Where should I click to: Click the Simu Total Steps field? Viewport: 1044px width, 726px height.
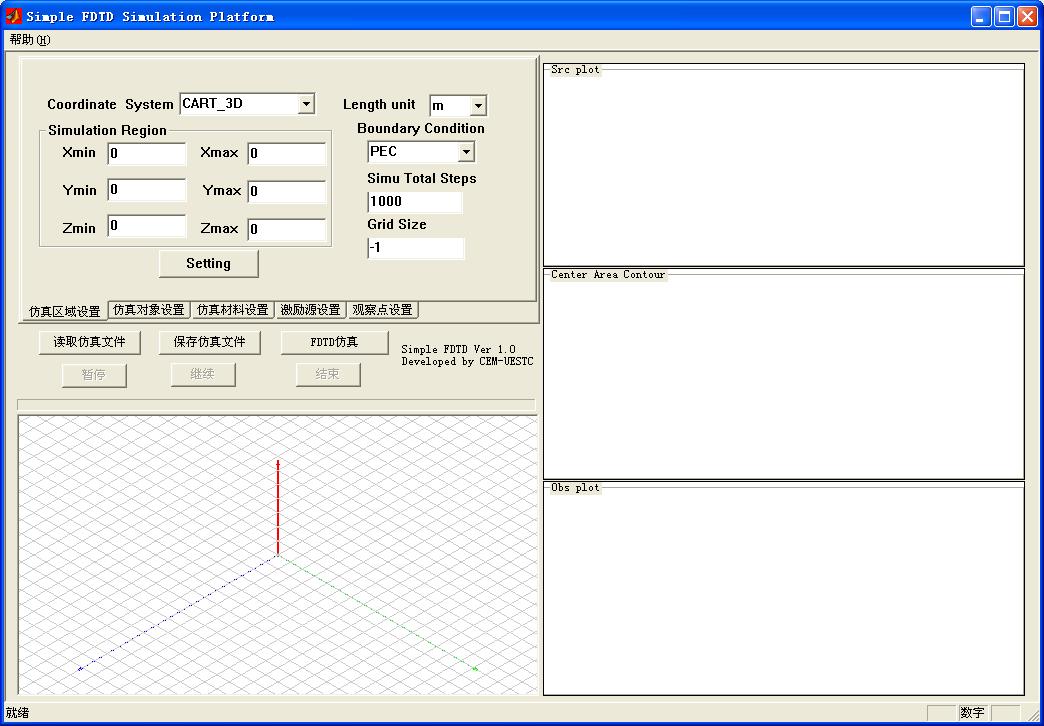pyautogui.click(x=415, y=202)
